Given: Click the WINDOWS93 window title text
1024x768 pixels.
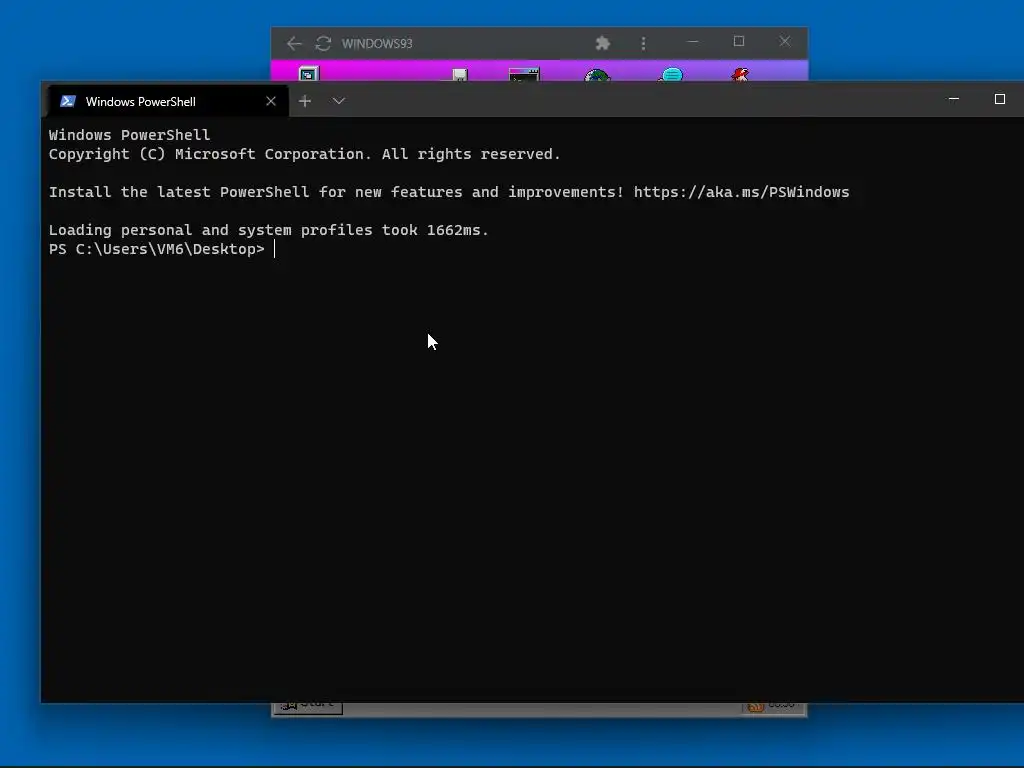Looking at the screenshot, I should (377, 44).
